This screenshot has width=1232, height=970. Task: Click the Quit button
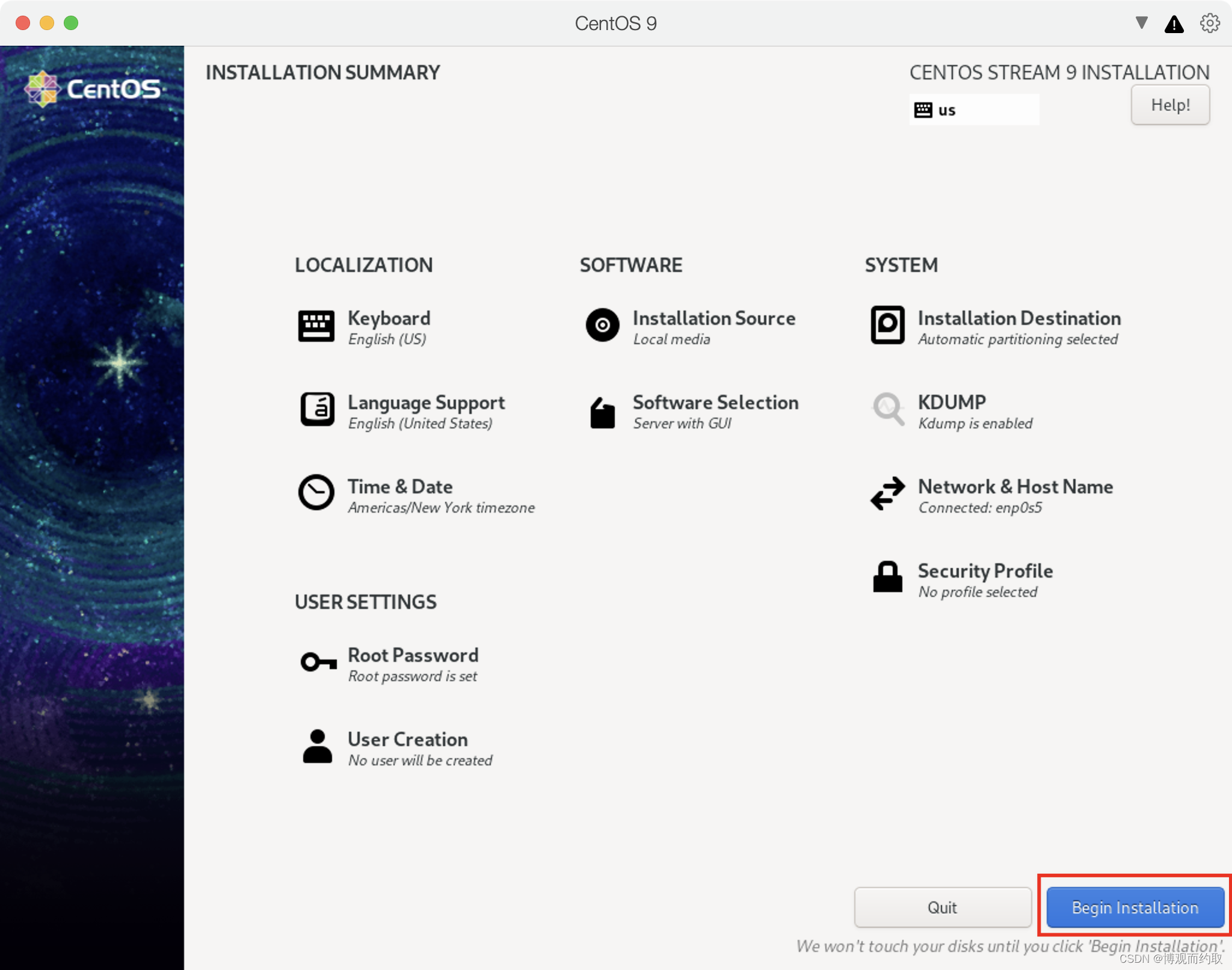tap(943, 907)
